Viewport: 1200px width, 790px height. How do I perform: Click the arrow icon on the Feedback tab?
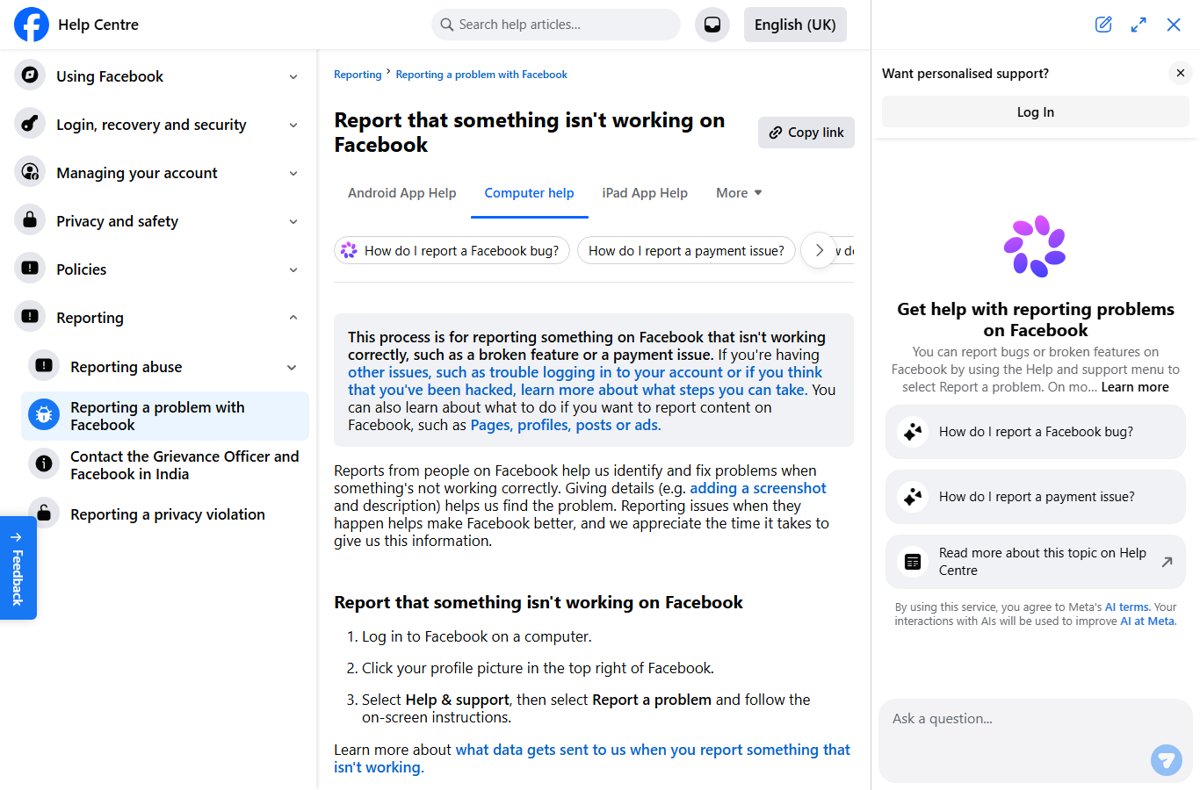tap(16, 537)
